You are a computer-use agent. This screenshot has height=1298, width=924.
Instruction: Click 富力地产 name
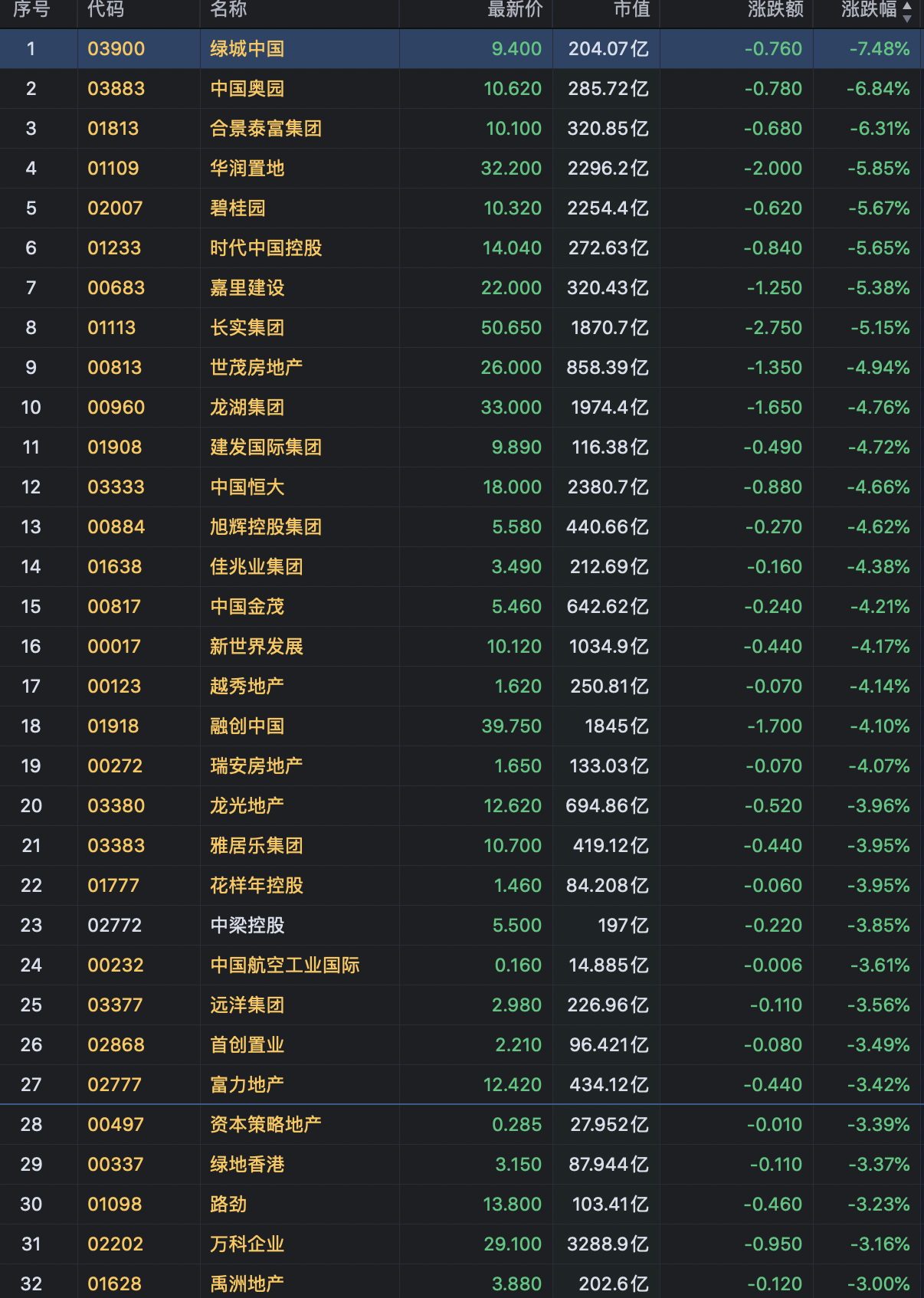247,1085
